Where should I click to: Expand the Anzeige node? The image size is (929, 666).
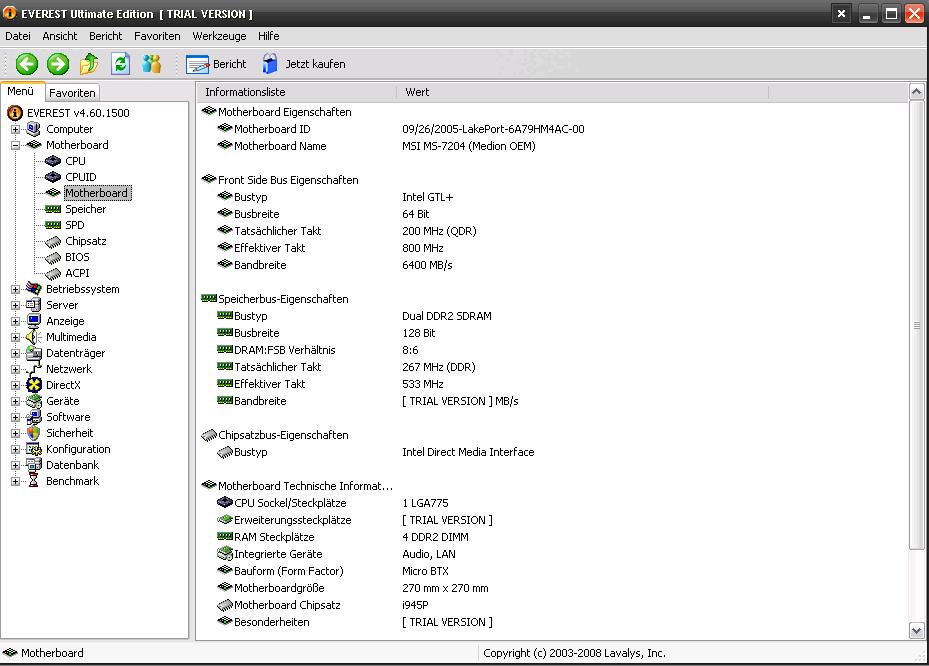15,321
